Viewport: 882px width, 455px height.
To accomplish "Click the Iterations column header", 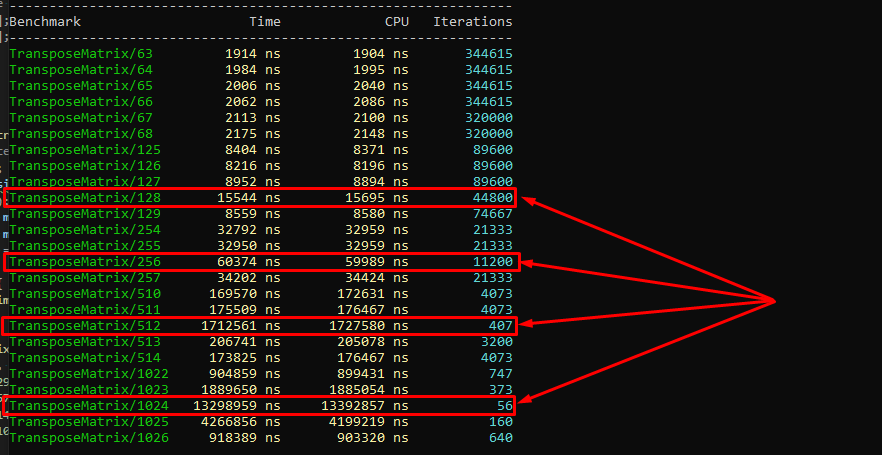I will click(473, 21).
